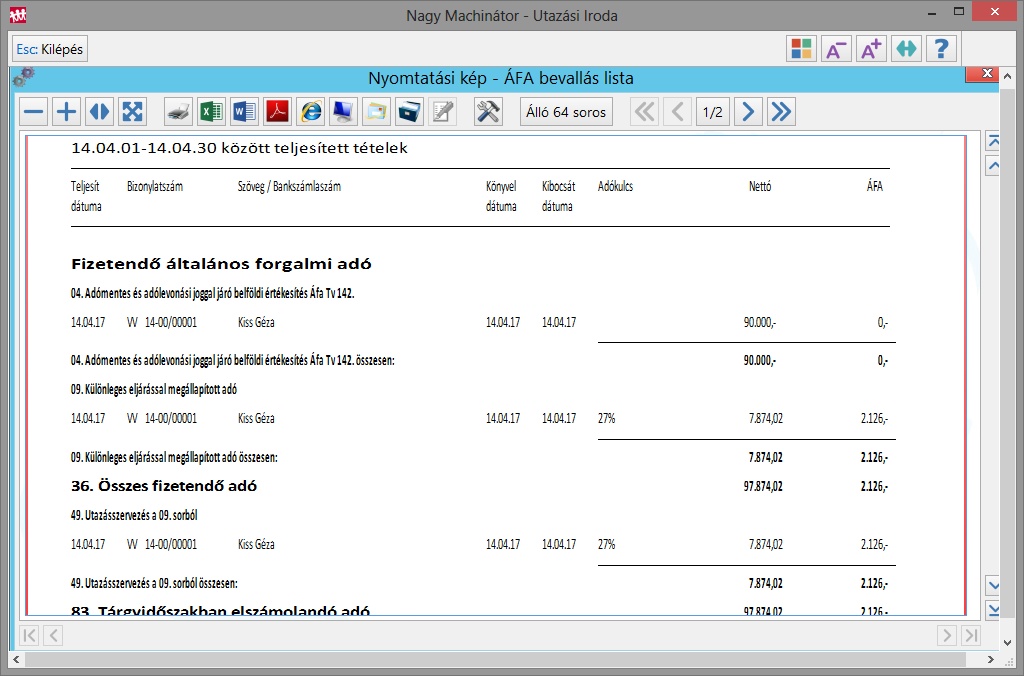
Task: Send the list by email envelope icon
Action: 377,112
